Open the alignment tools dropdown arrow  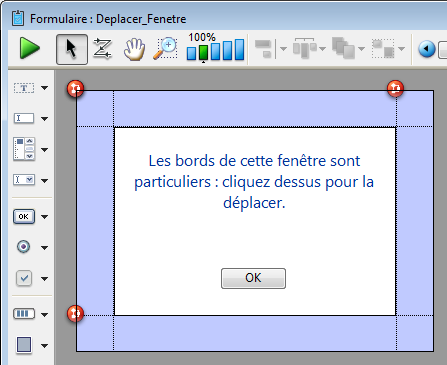[283, 49]
